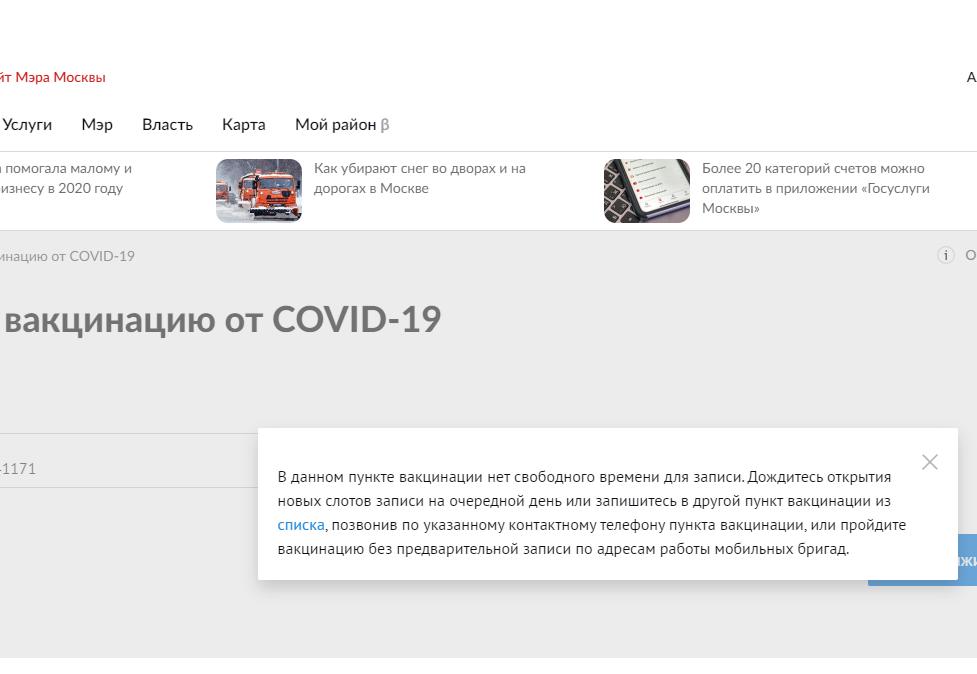Open the 'списка' link in notification
The image size is (977, 674).
coord(301,525)
